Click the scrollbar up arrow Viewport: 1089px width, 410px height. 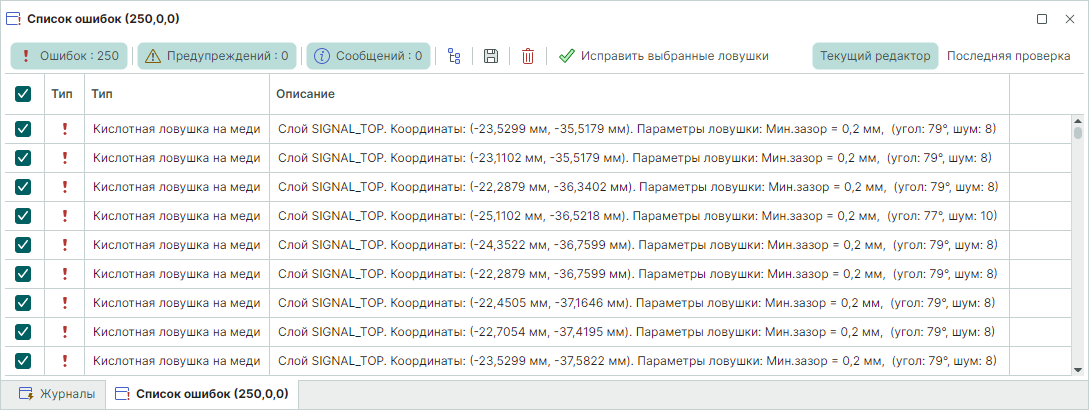(x=1078, y=120)
